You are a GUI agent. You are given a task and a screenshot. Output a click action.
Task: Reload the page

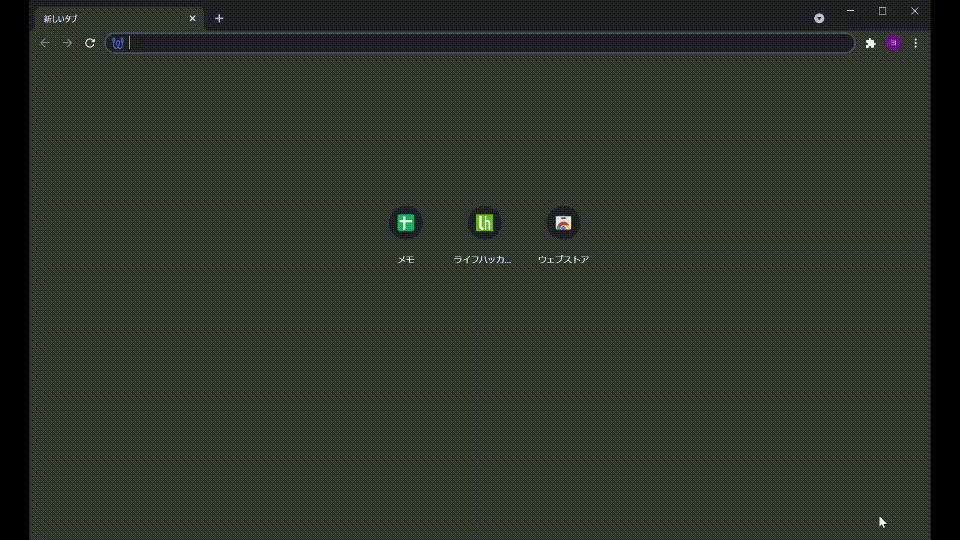click(x=90, y=43)
